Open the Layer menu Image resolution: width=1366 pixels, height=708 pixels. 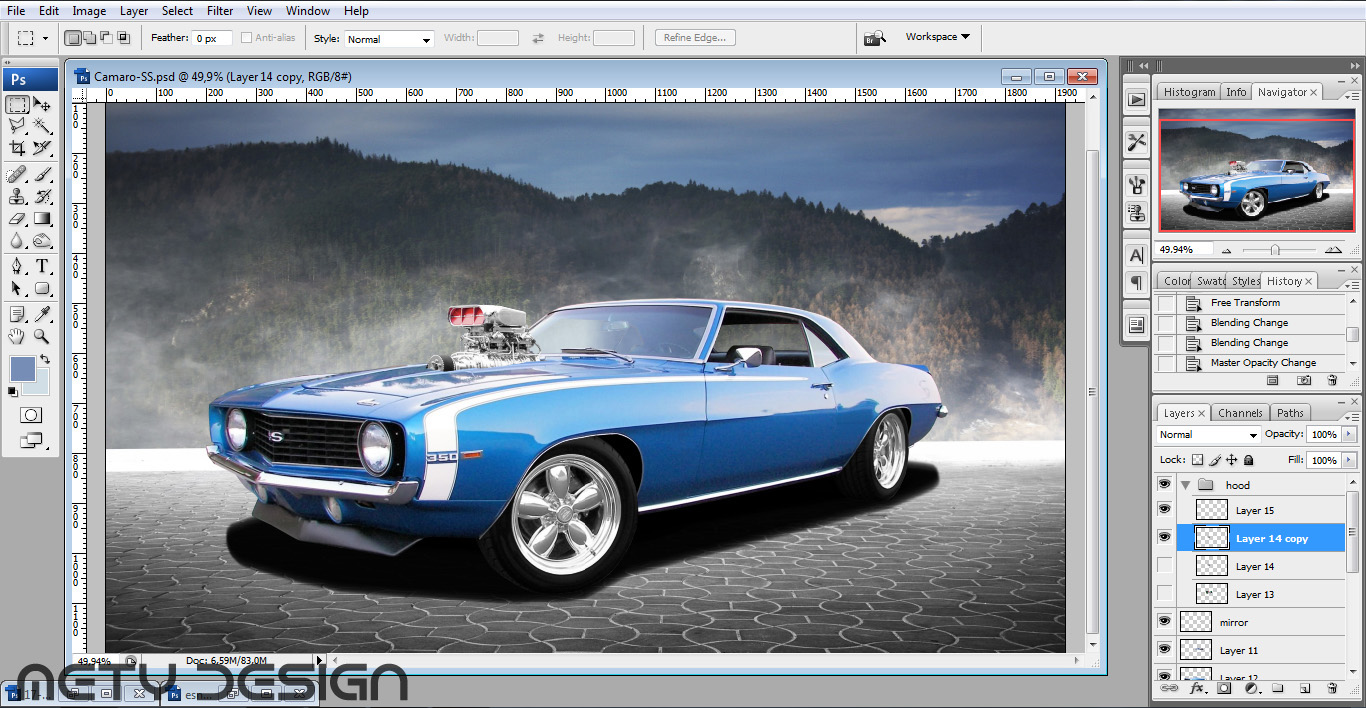pos(134,11)
